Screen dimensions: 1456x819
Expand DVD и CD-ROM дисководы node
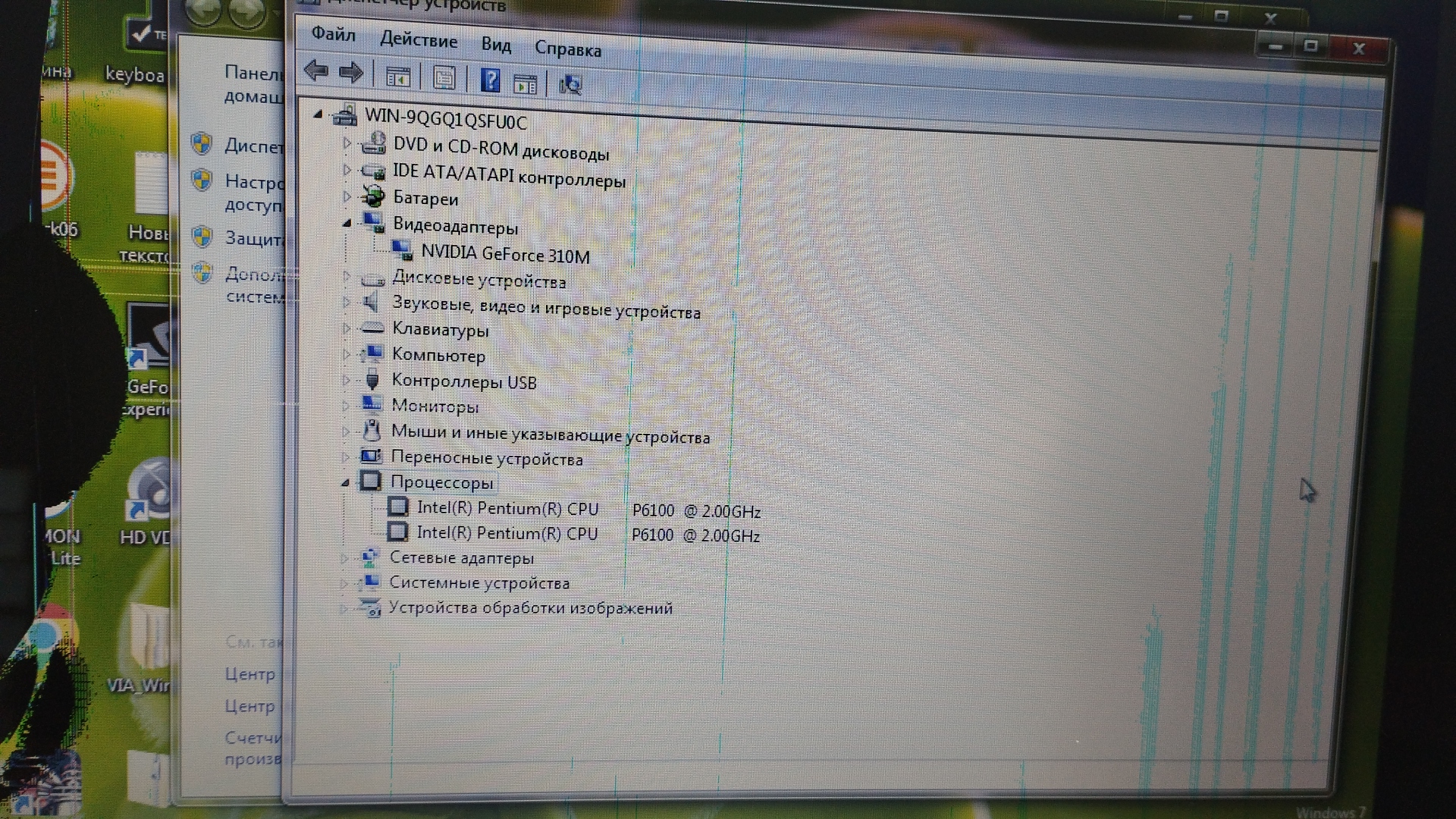(347, 143)
